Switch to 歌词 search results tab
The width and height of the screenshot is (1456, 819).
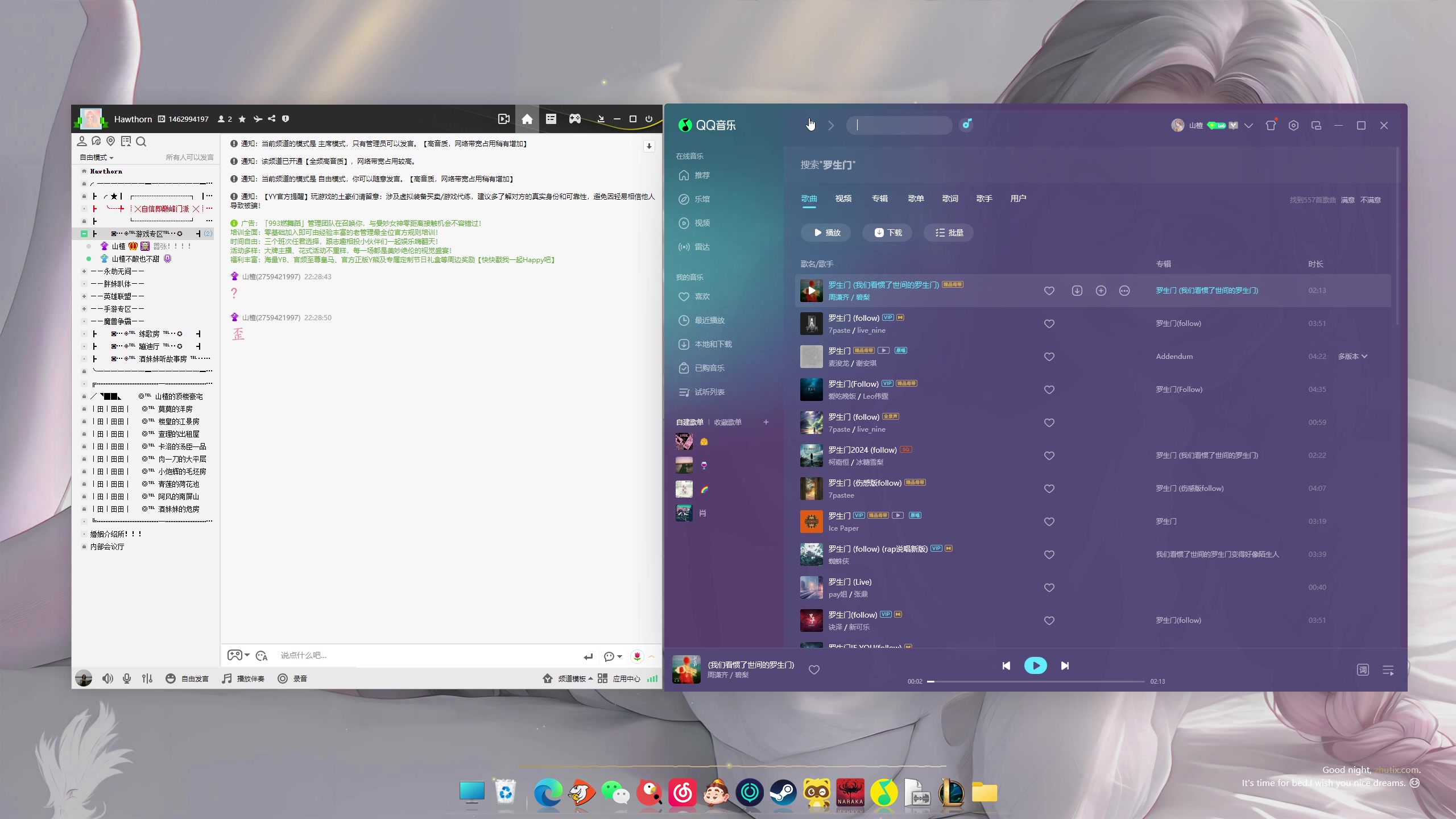[x=950, y=198]
